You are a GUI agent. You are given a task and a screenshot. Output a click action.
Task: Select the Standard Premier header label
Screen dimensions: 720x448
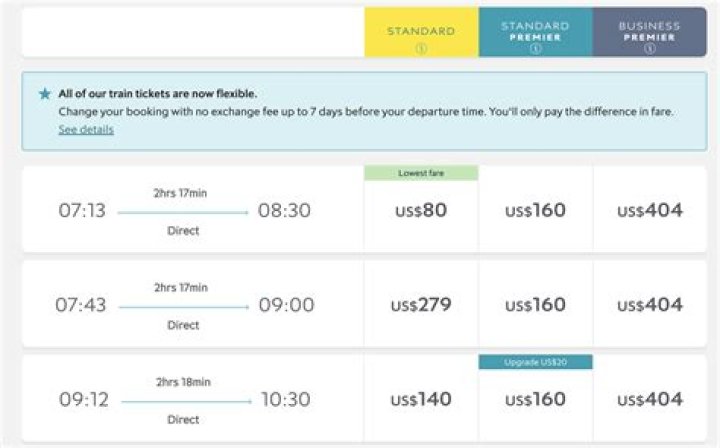(x=535, y=31)
